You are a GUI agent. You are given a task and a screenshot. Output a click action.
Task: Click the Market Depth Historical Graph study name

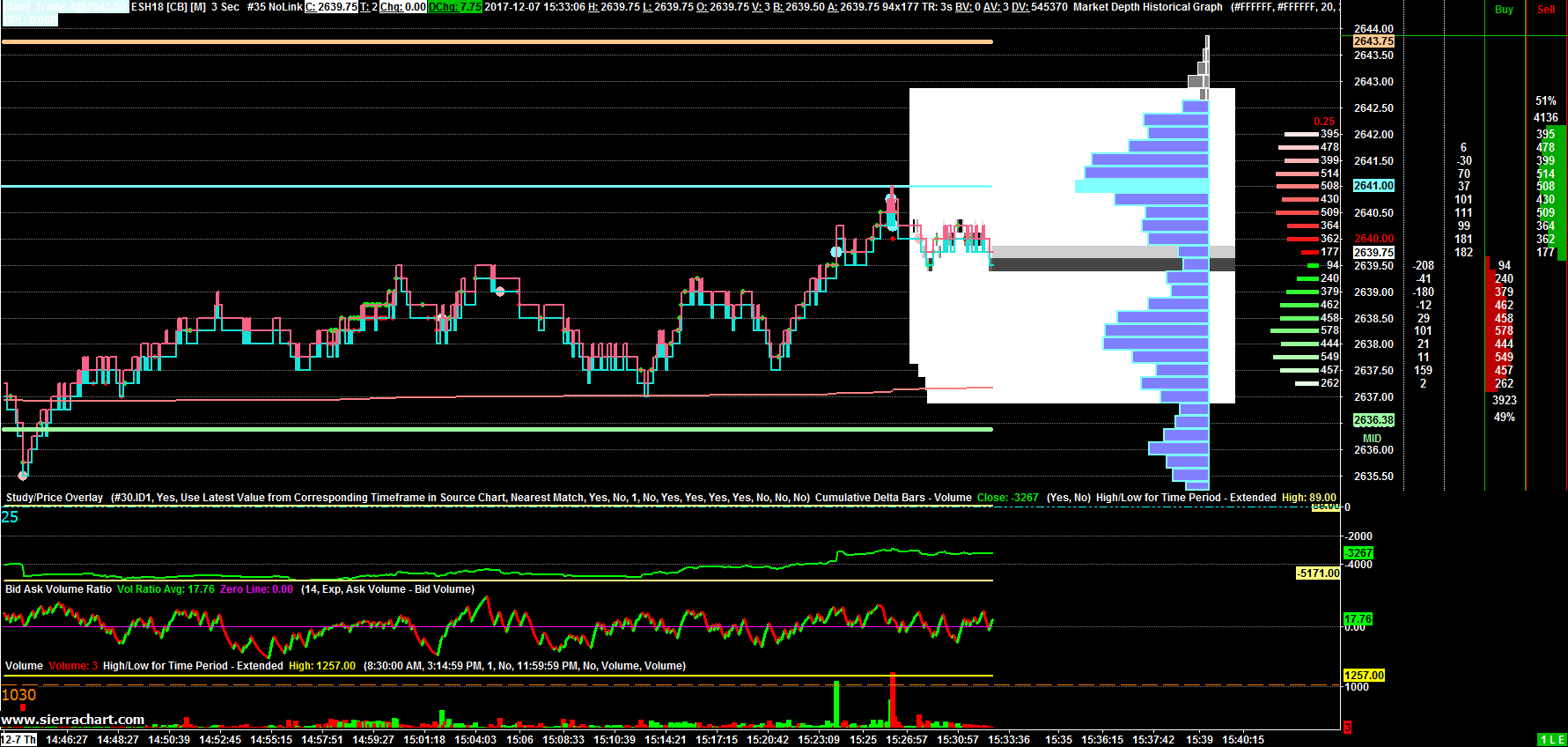1148,7
